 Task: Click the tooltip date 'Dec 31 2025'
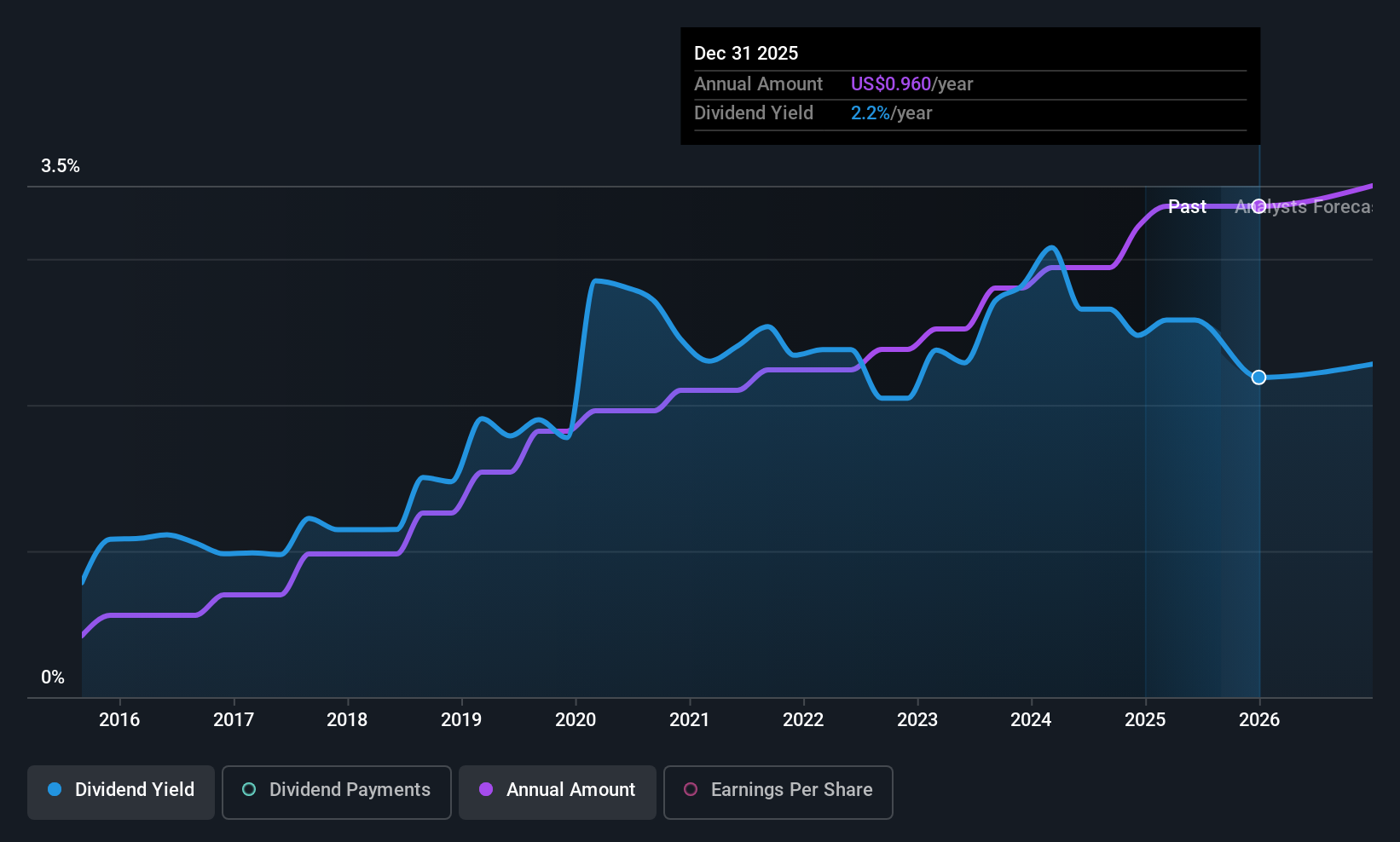tap(746, 54)
